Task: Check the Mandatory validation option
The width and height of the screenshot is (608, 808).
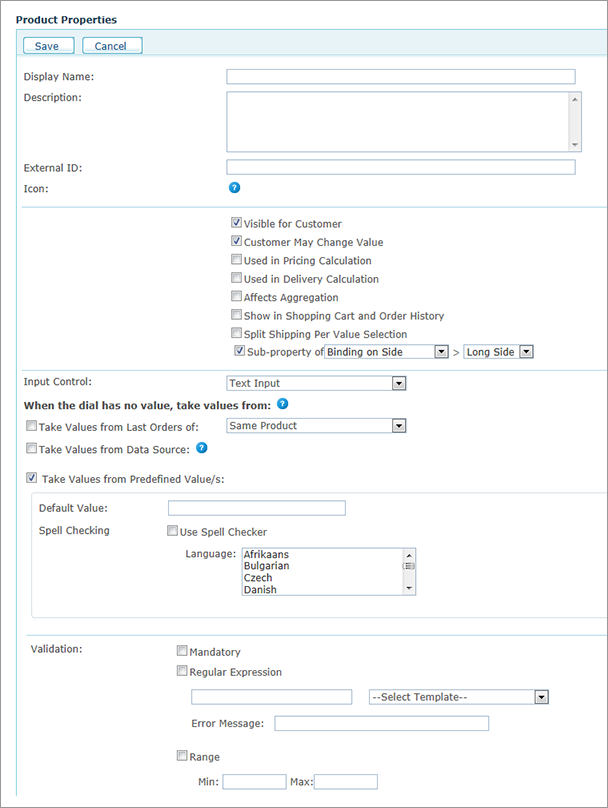Action: coord(182,649)
